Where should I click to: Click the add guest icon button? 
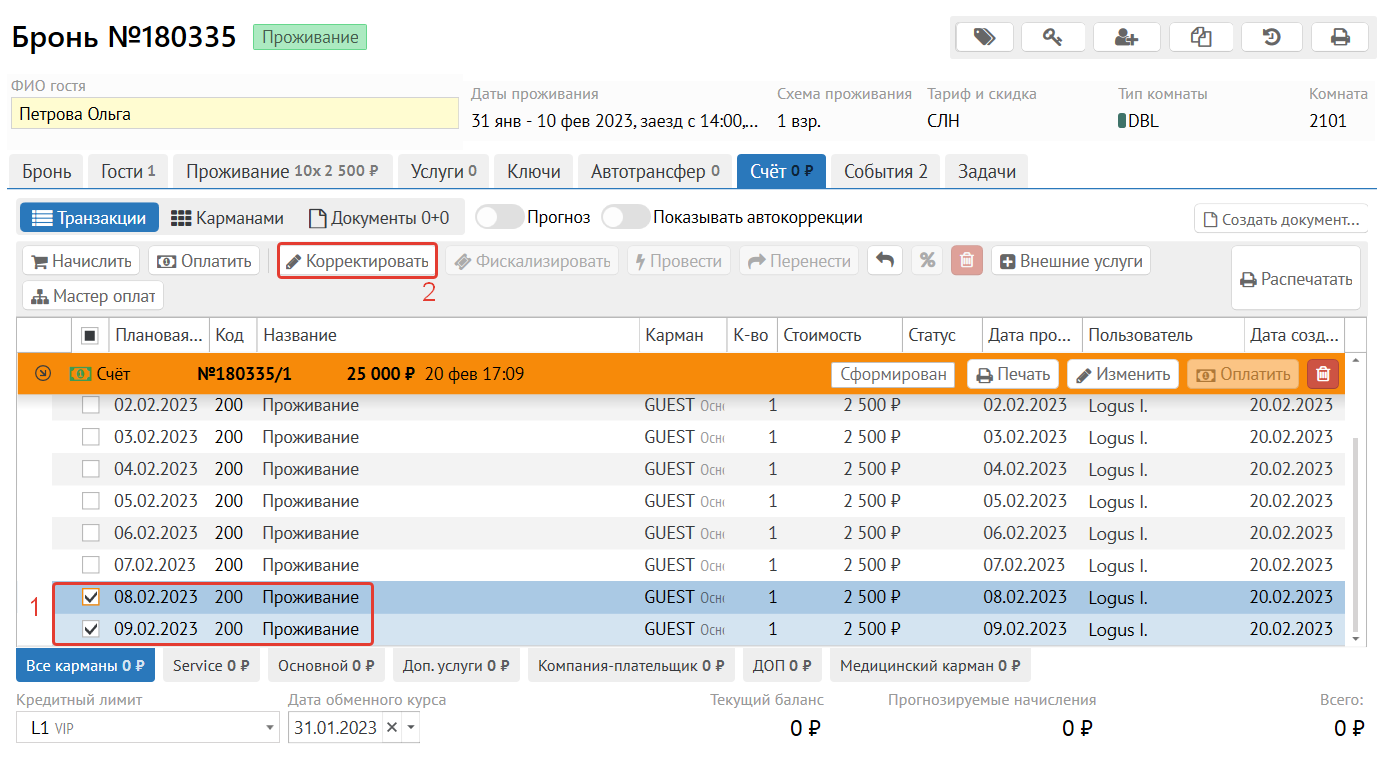tap(1127, 37)
